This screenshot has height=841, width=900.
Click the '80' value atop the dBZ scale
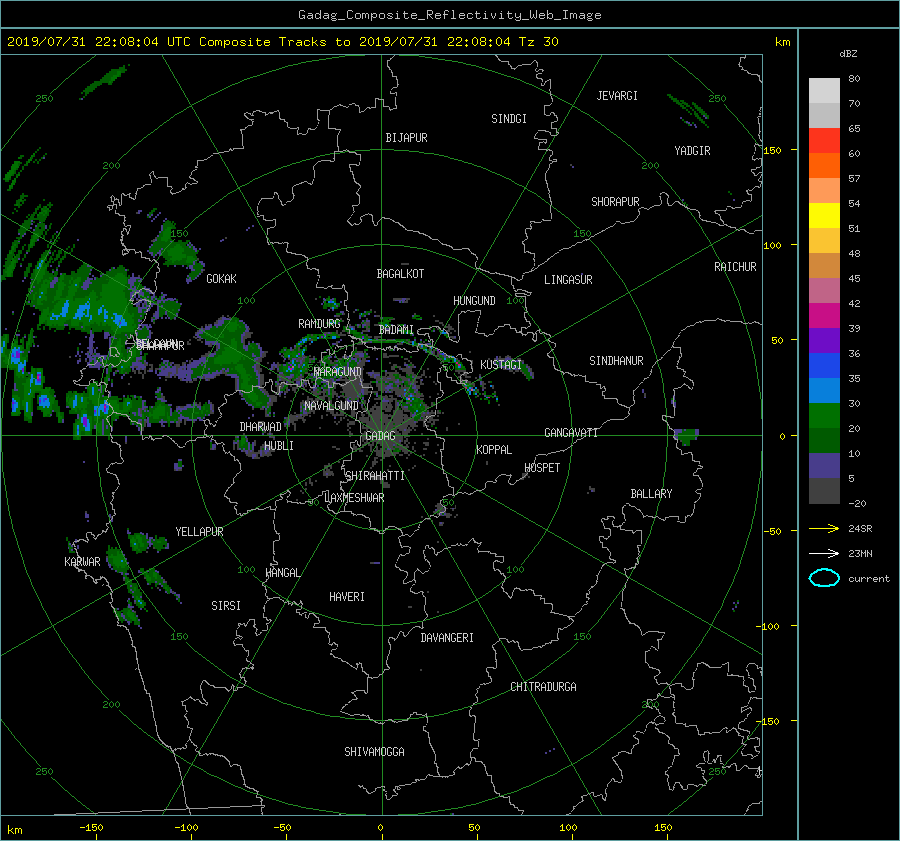click(x=854, y=79)
